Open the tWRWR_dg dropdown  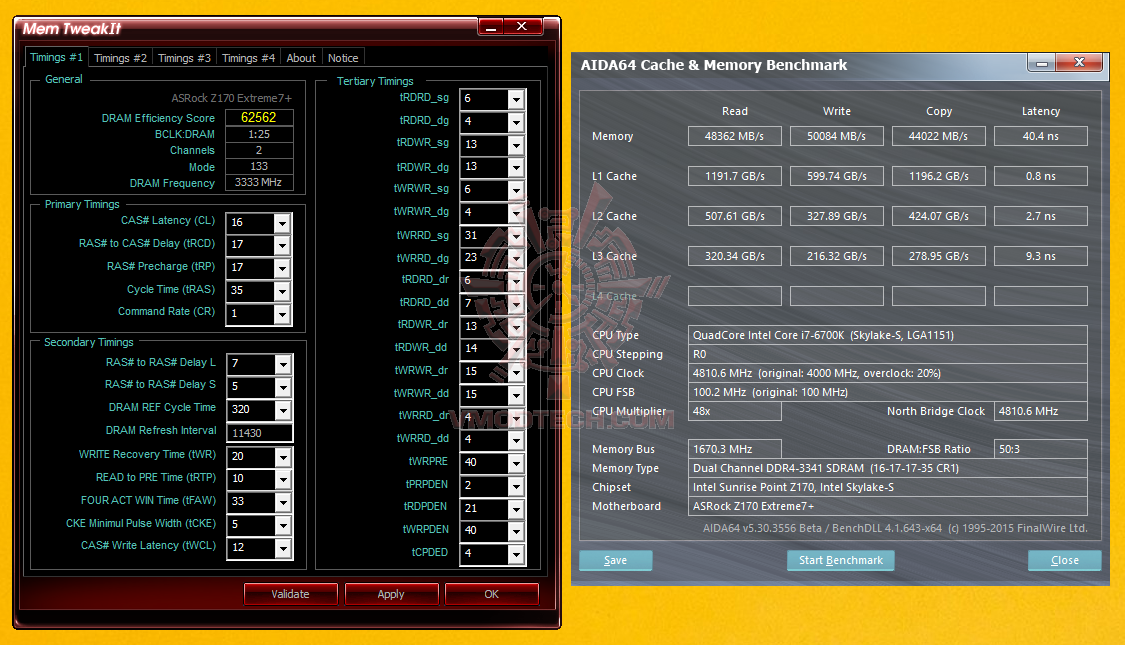[x=516, y=214]
